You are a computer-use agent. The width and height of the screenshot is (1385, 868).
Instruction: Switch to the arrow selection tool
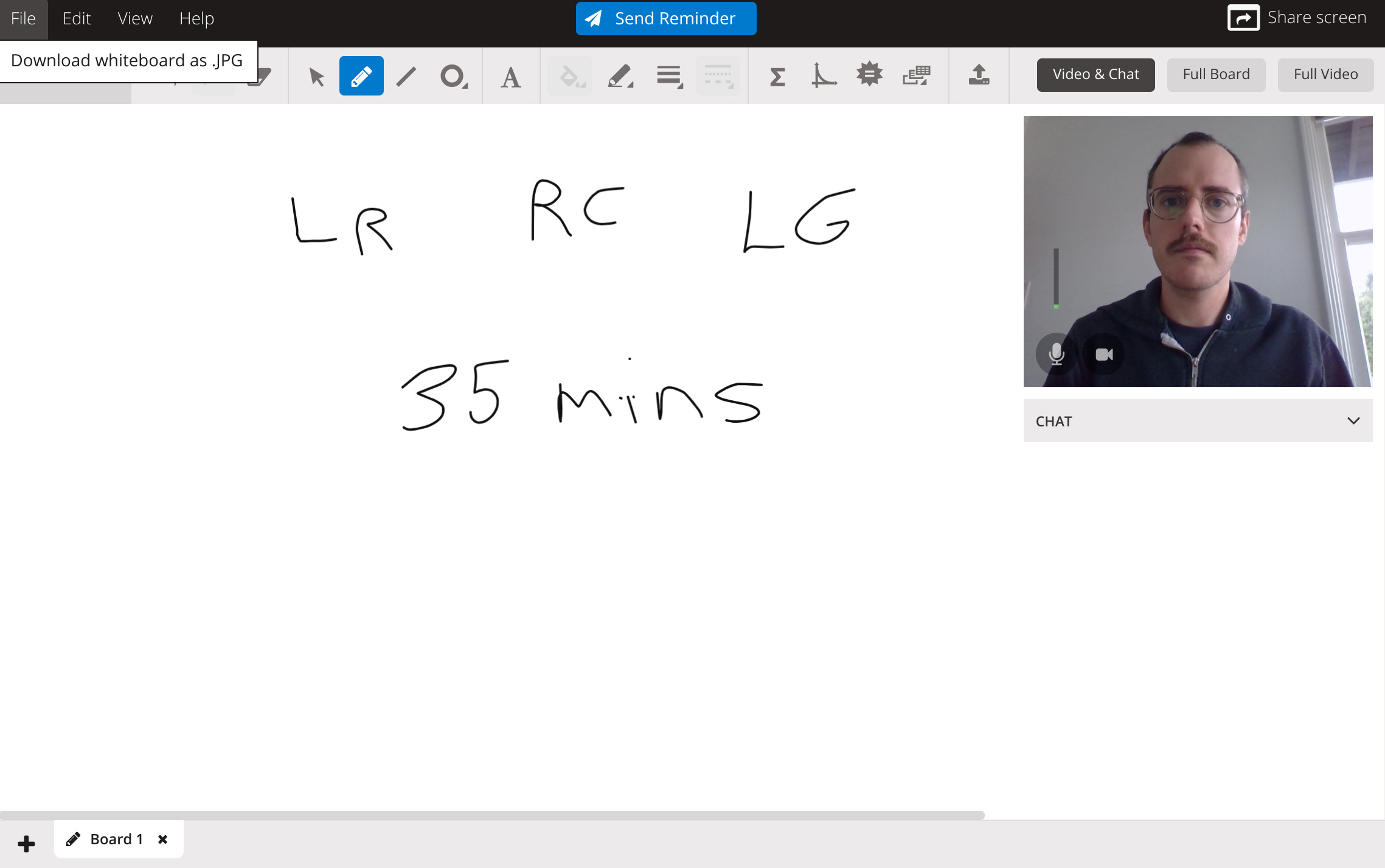315,75
